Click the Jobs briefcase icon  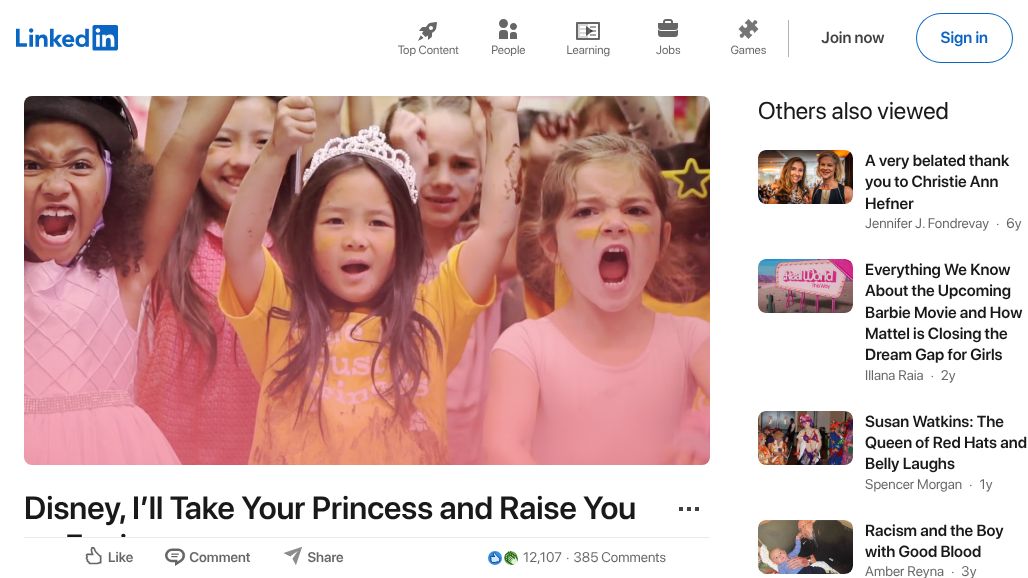point(668,30)
